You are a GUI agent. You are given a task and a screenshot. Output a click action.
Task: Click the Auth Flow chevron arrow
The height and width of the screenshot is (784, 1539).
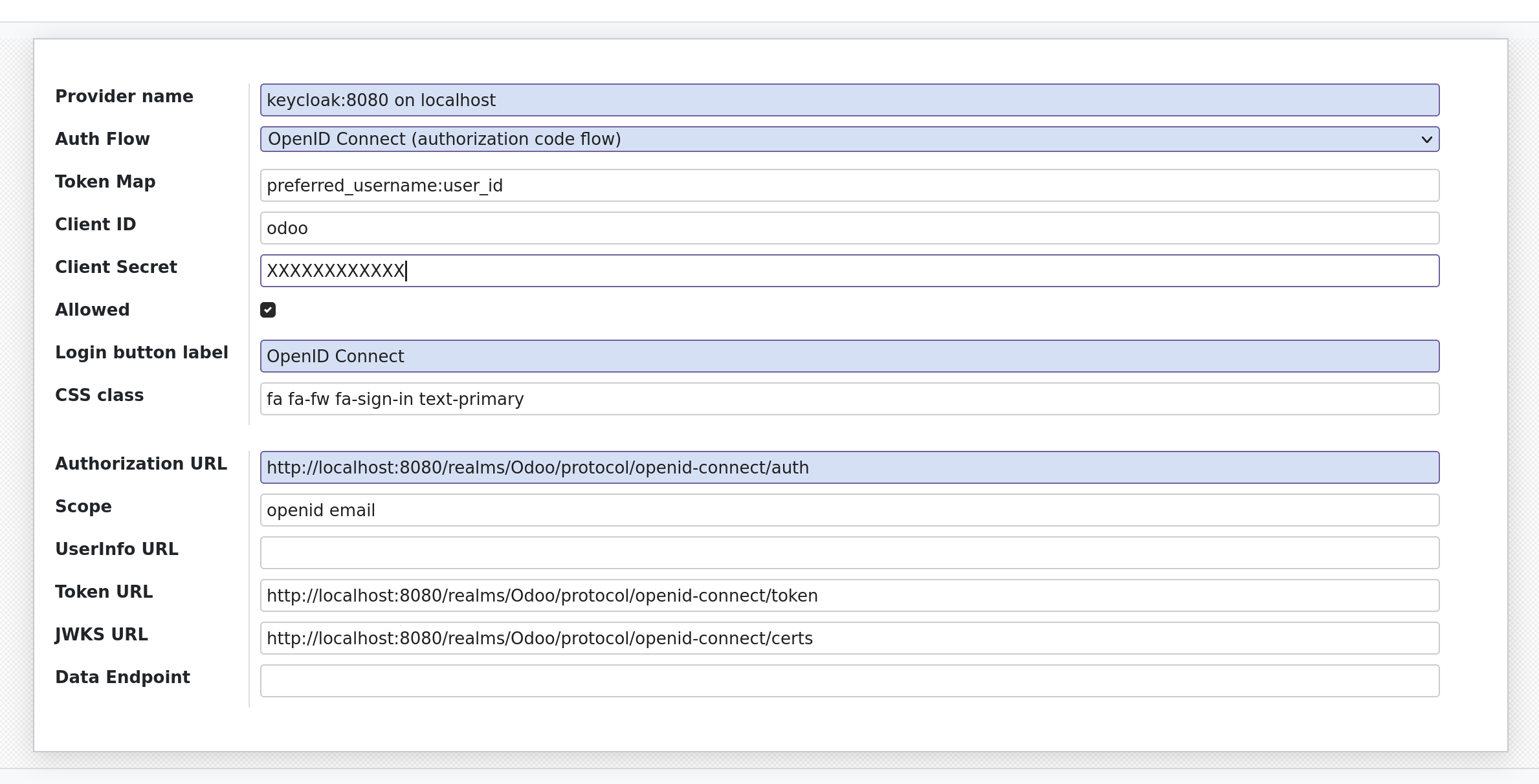tap(1427, 139)
